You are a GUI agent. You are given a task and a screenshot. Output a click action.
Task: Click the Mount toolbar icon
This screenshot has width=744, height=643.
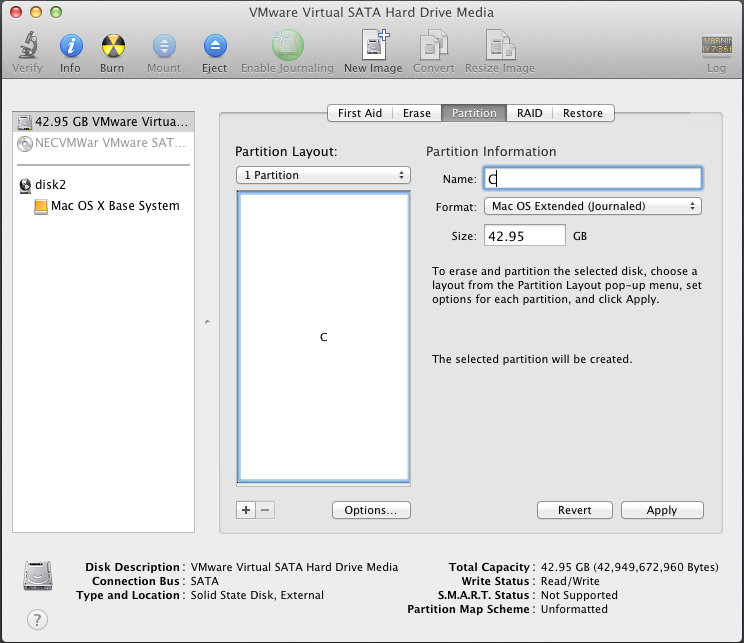pyautogui.click(x=164, y=46)
